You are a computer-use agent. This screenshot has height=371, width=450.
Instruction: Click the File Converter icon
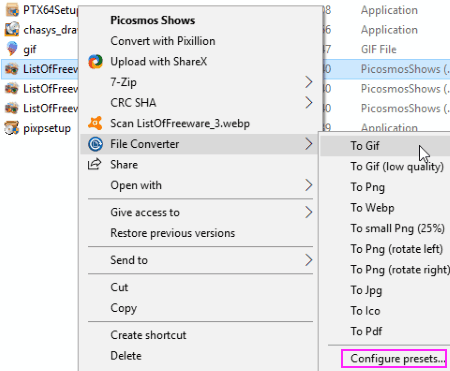pos(95,144)
